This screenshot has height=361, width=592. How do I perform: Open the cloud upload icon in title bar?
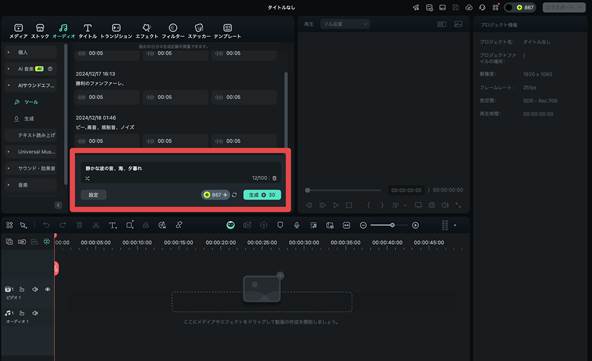pos(469,8)
